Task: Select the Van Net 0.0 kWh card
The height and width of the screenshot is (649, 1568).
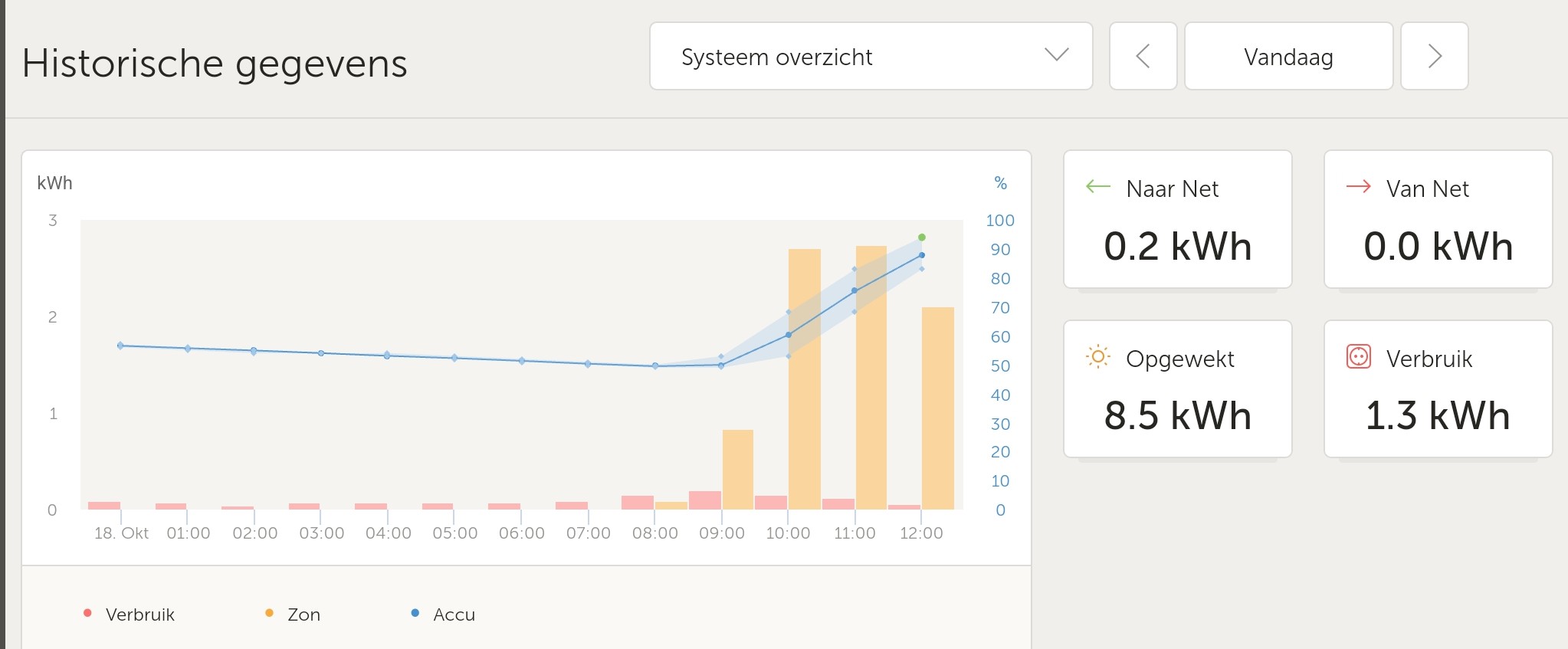Action: [1438, 219]
